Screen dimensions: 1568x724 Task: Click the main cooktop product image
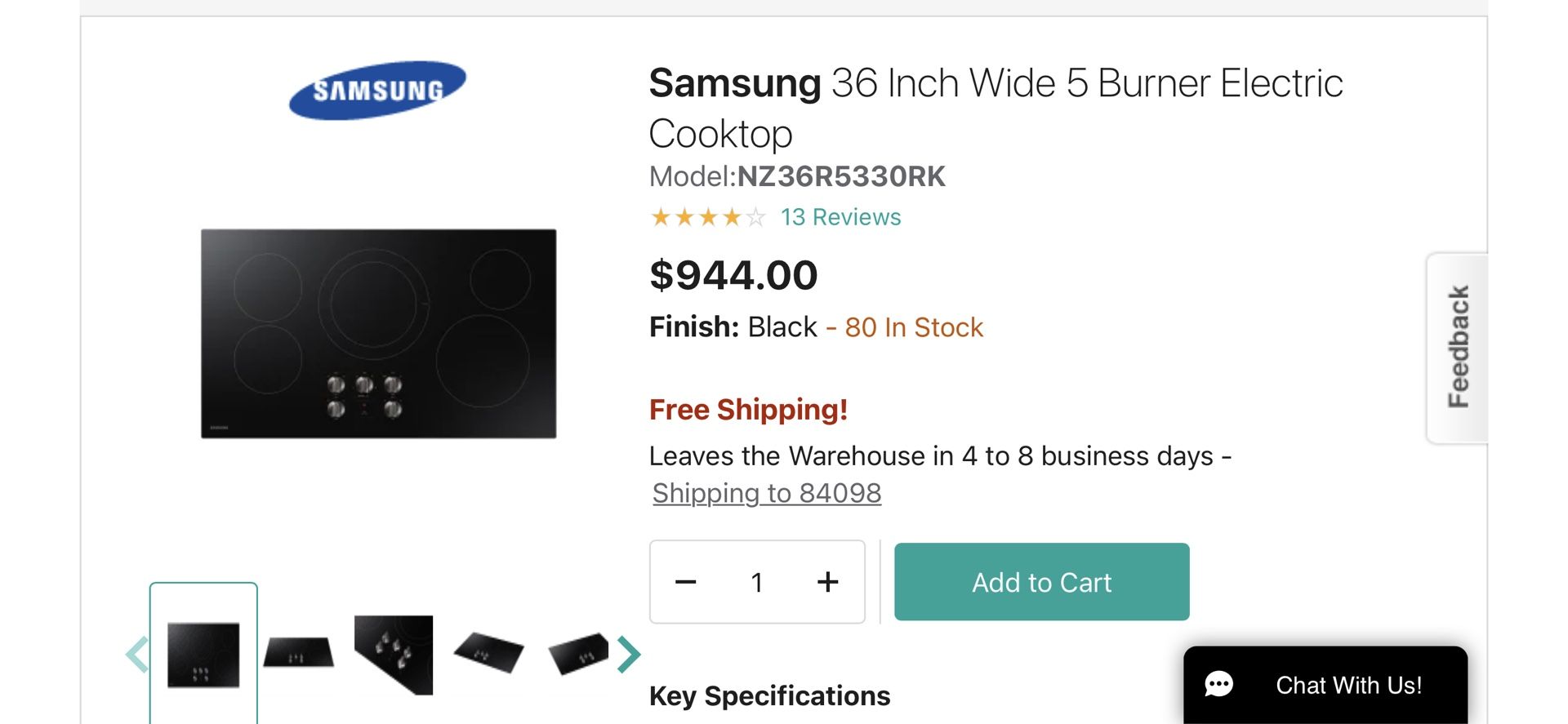[378, 334]
